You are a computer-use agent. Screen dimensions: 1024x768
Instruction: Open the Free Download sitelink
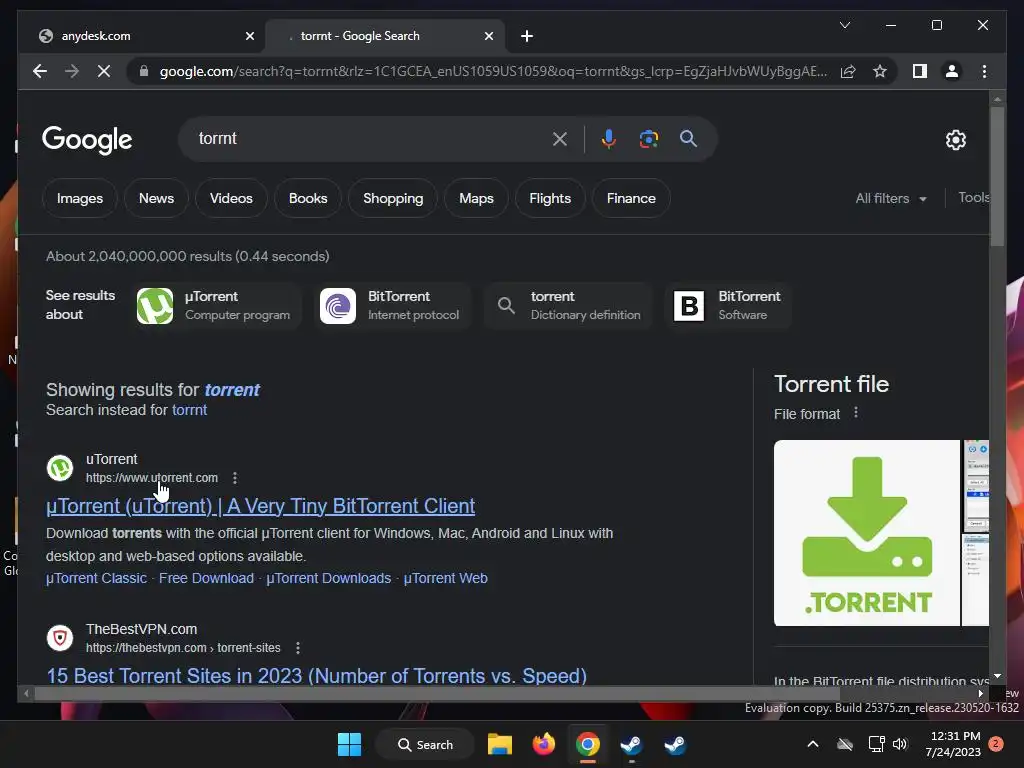206,578
